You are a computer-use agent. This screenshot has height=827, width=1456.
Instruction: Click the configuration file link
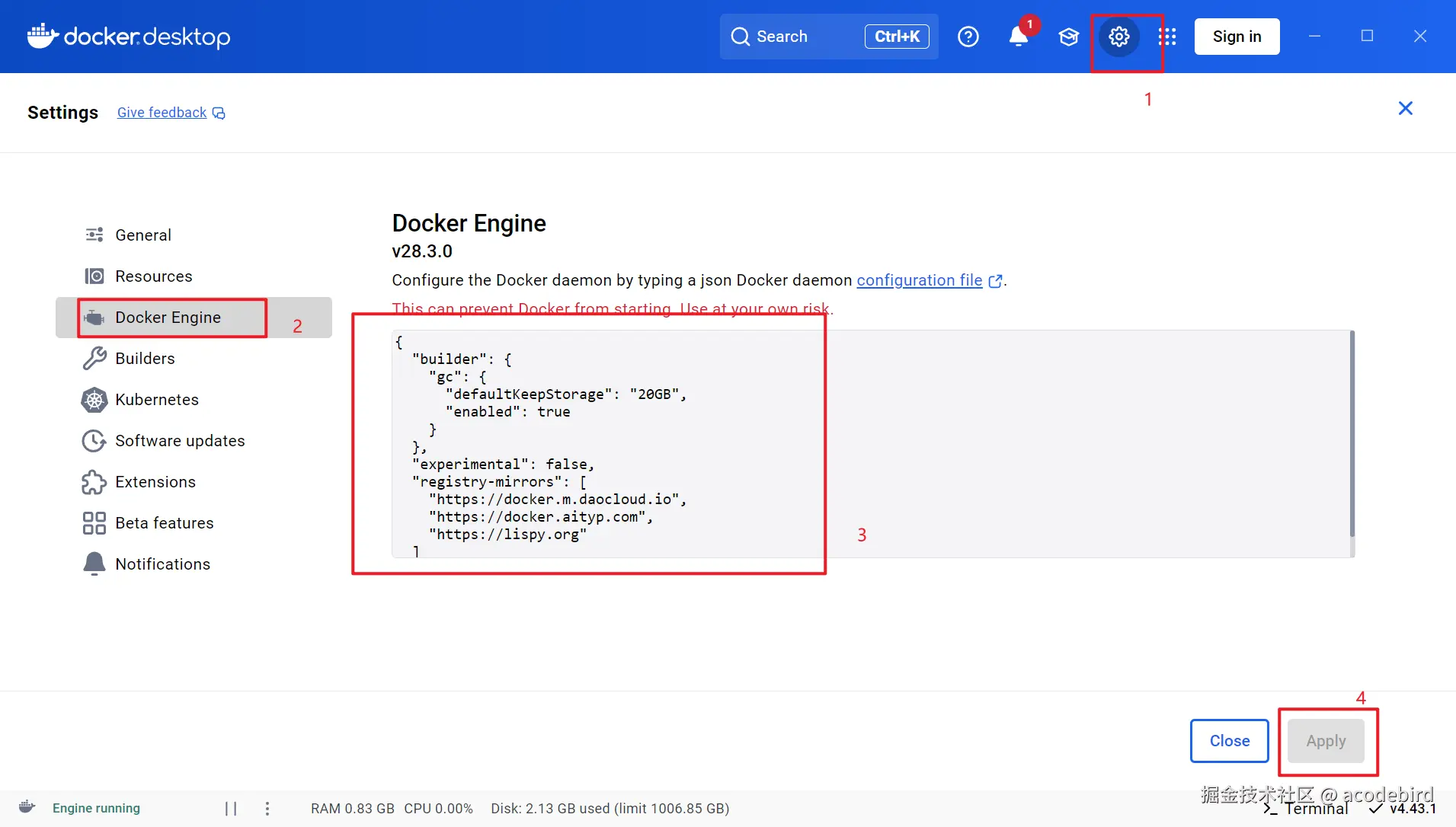click(x=919, y=280)
